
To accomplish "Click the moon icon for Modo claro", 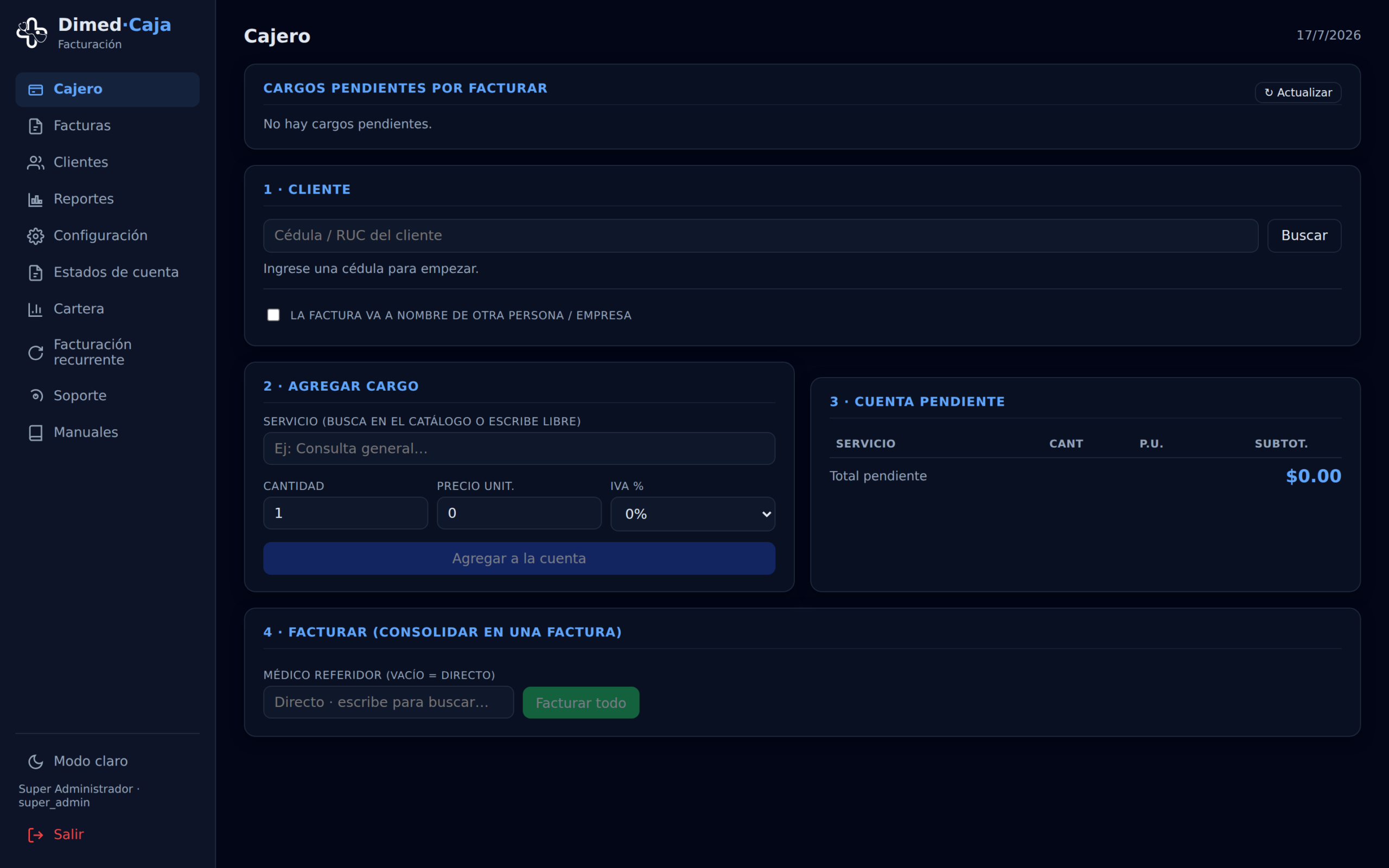I will pyautogui.click(x=36, y=762).
